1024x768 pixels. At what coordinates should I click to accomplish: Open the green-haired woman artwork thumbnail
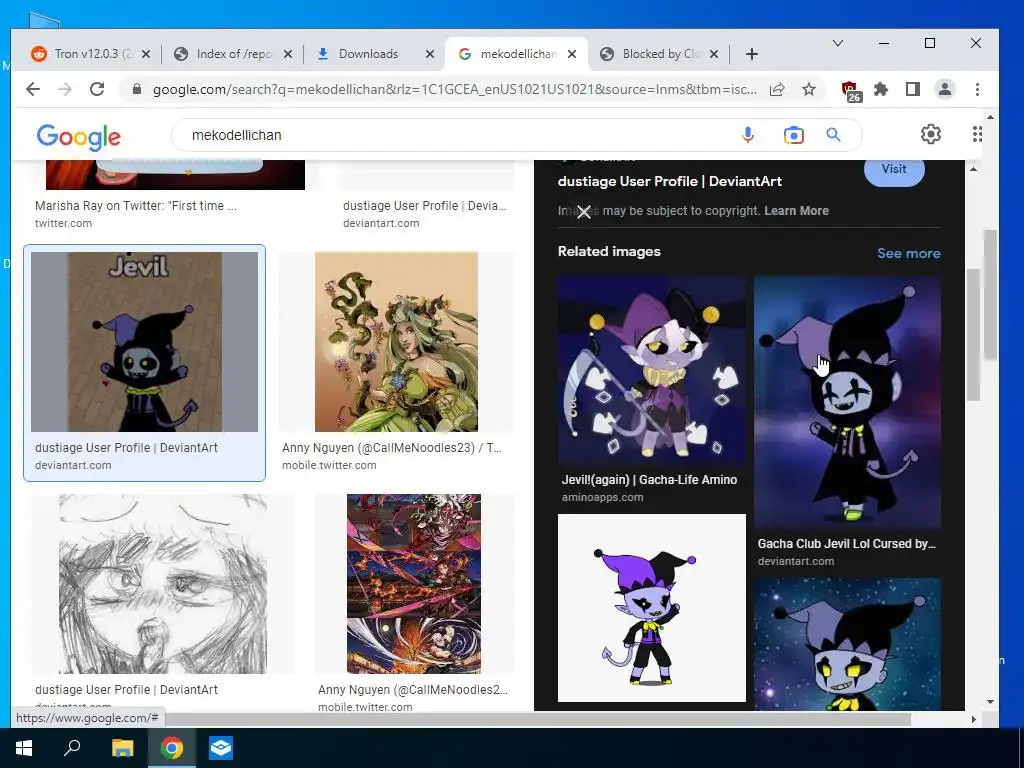click(x=396, y=342)
